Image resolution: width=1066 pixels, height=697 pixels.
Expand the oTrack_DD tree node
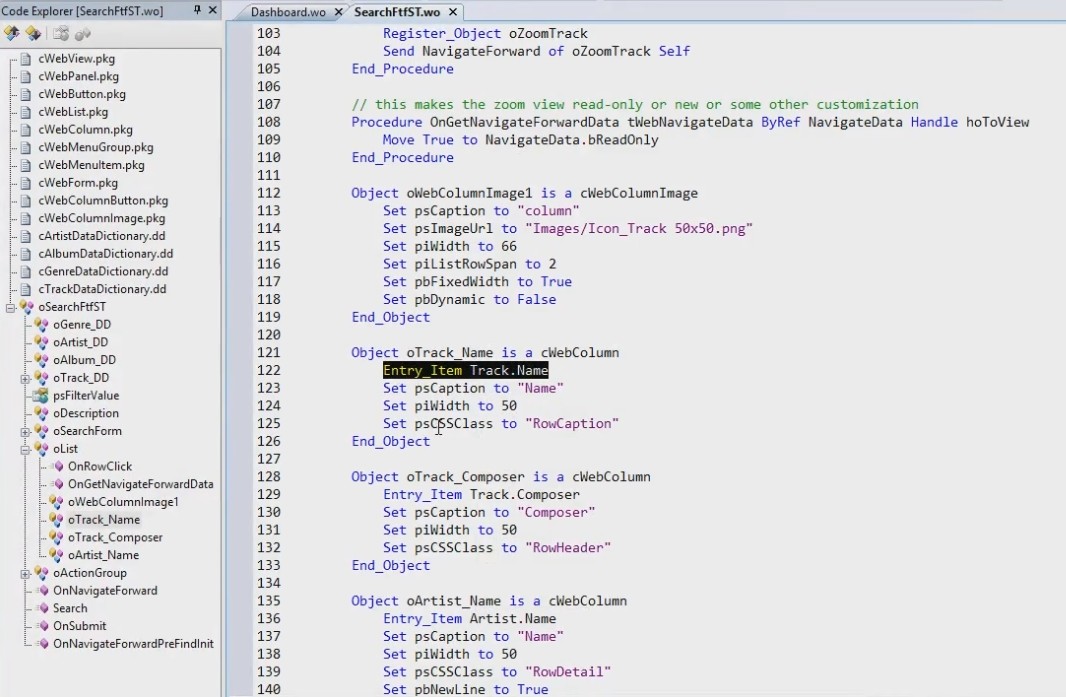[x=25, y=378]
